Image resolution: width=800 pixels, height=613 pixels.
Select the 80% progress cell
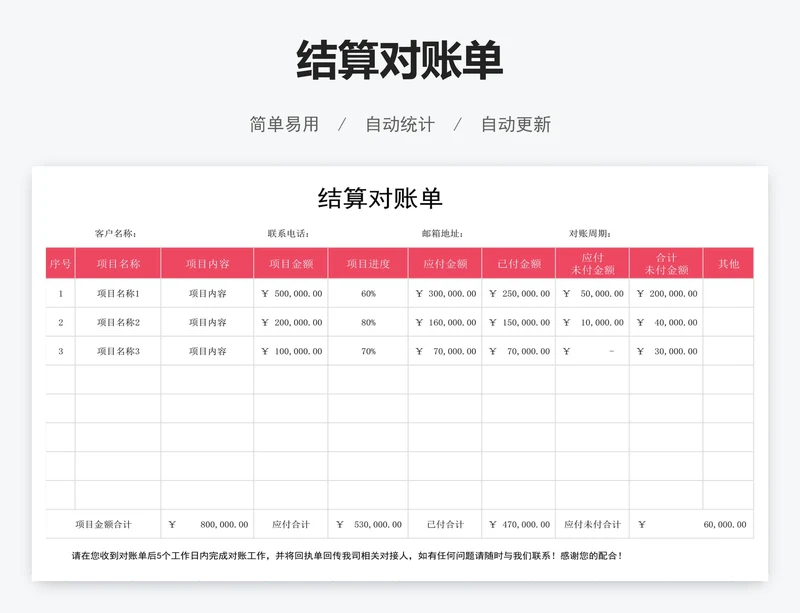(x=368, y=322)
